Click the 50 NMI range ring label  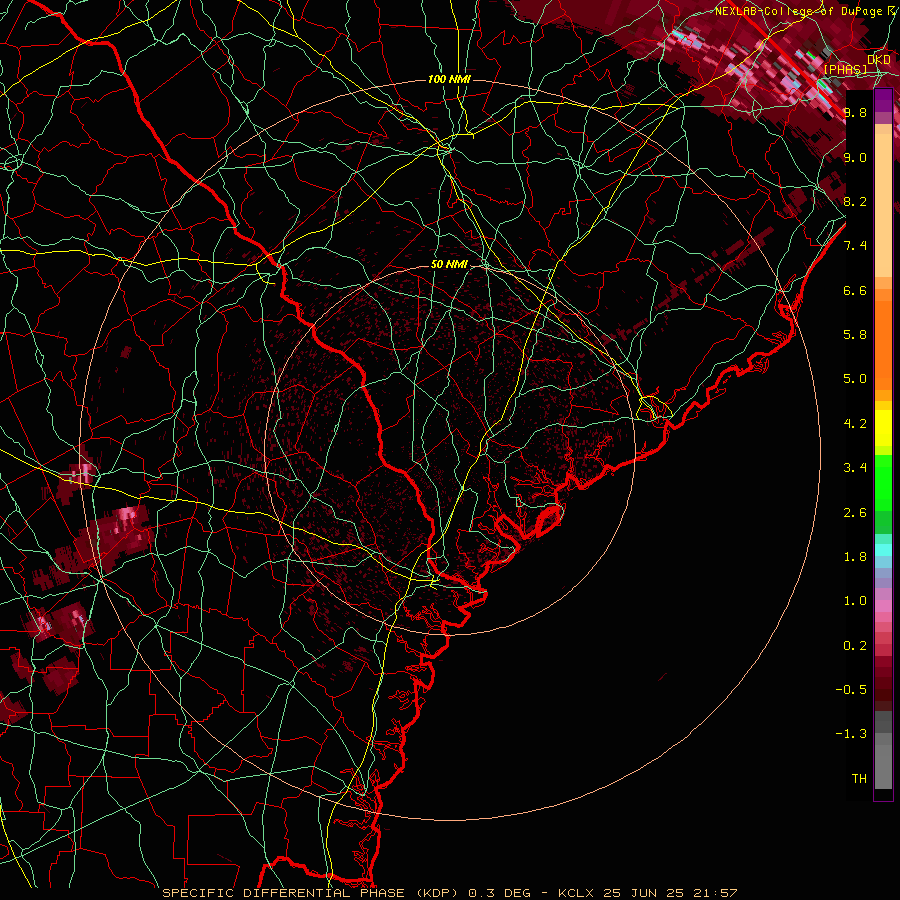[449, 264]
